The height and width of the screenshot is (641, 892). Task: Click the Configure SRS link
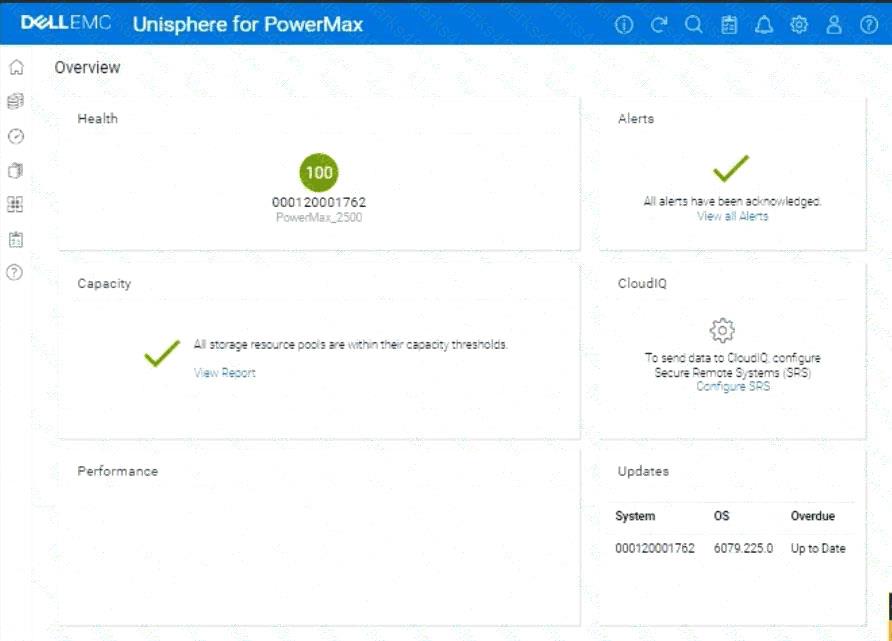point(732,387)
